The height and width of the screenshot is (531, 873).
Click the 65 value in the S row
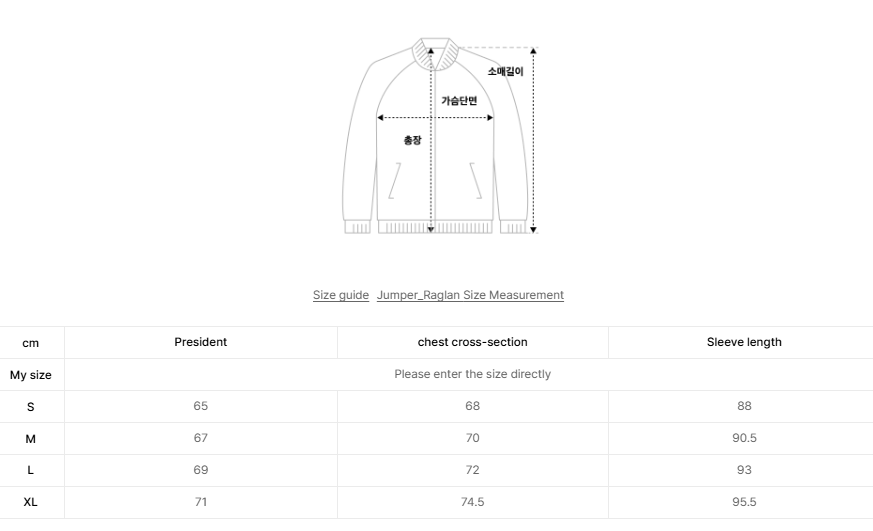pyautogui.click(x=201, y=406)
